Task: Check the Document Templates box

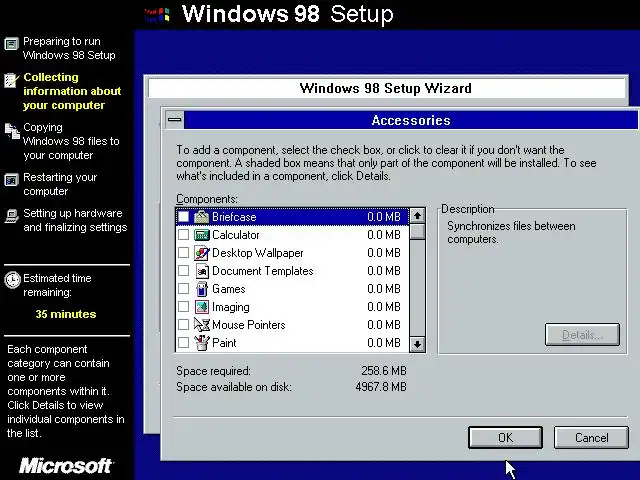Action: point(183,271)
